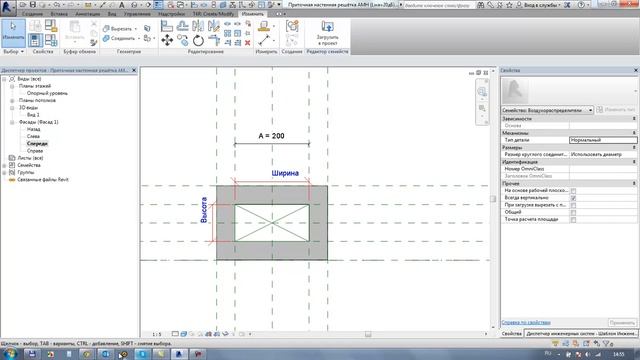Toggle the Properties palette icon
The image size is (640, 360).
(x=35, y=40)
